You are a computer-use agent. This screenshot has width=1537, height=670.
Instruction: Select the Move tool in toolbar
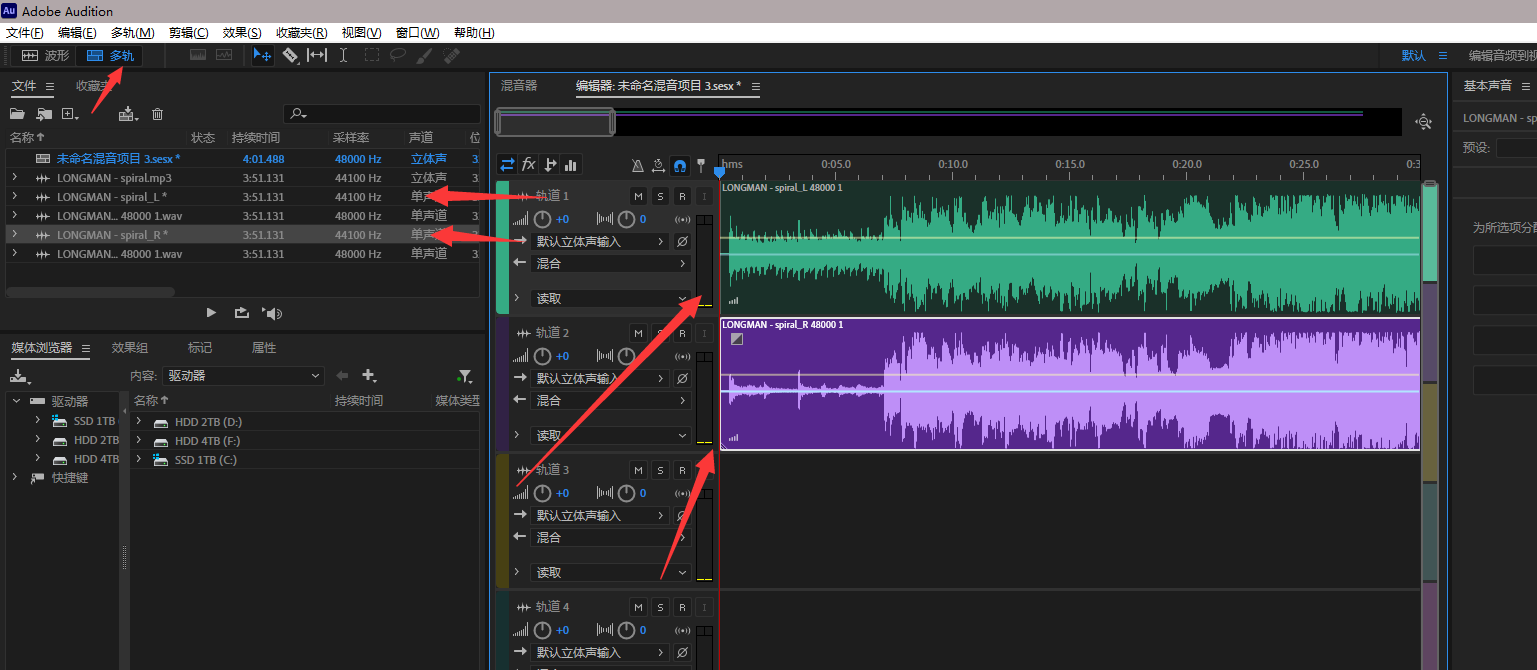262,56
